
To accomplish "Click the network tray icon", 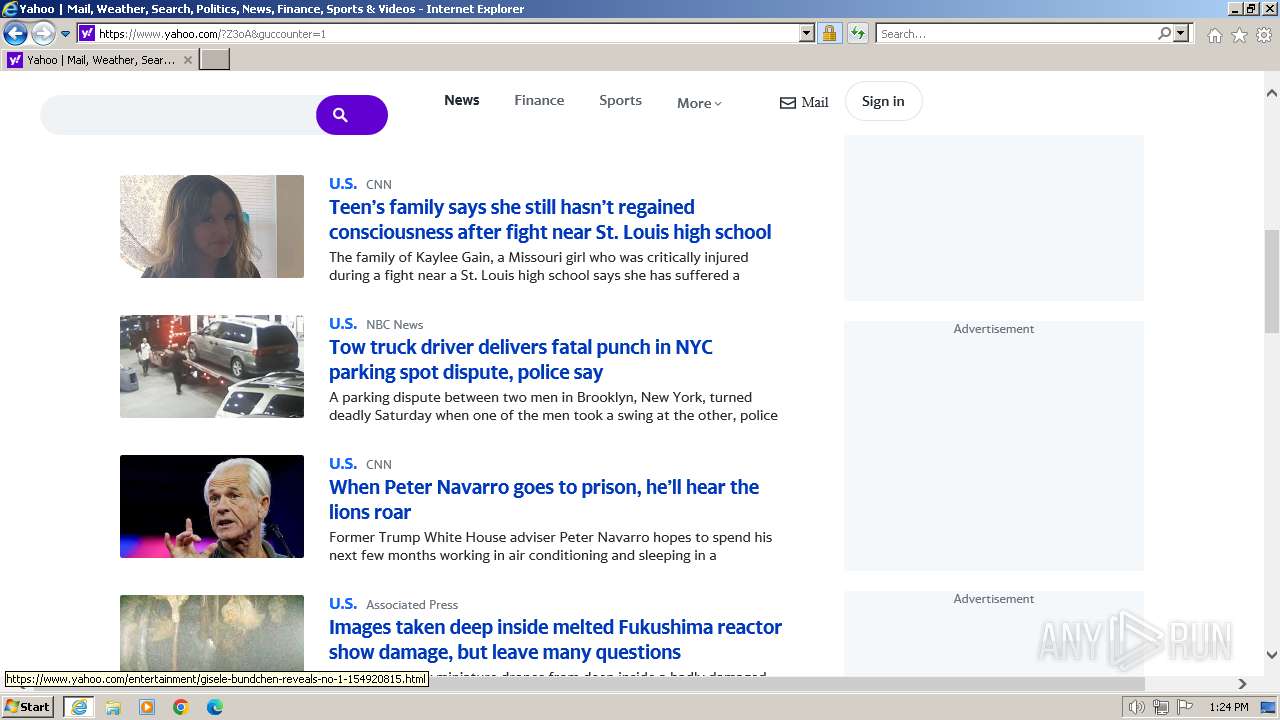I will point(1161,707).
